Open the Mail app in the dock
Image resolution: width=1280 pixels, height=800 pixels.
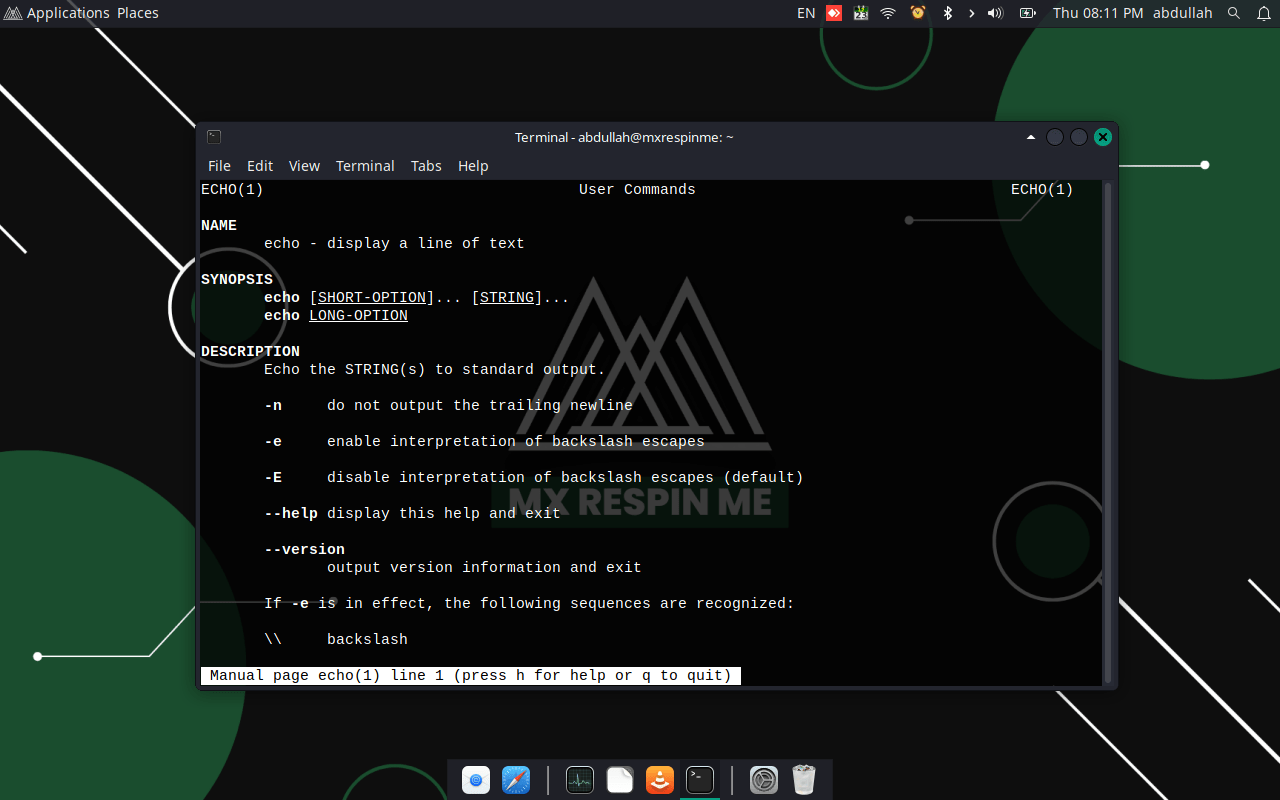pos(476,780)
